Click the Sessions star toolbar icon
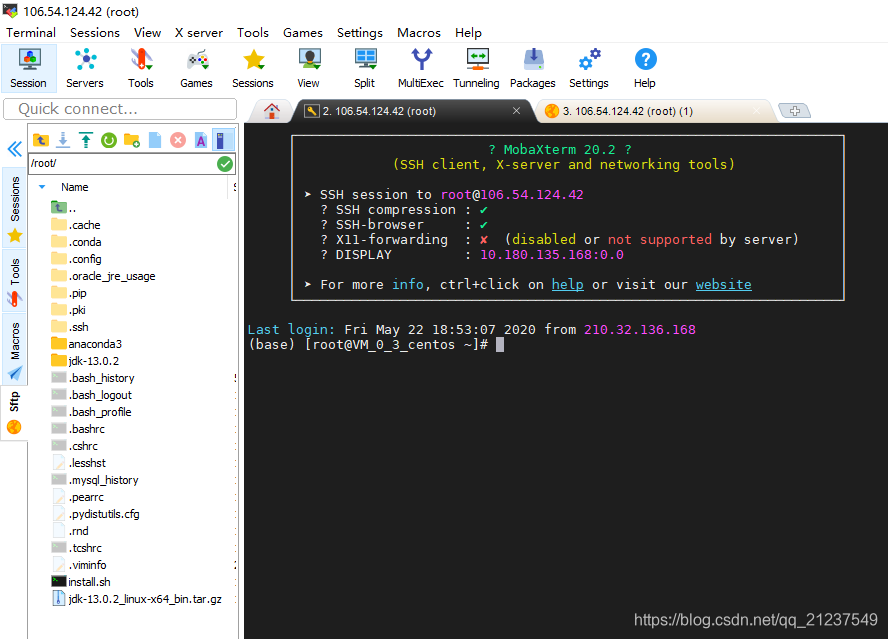This screenshot has height=639, width=888. click(253, 69)
